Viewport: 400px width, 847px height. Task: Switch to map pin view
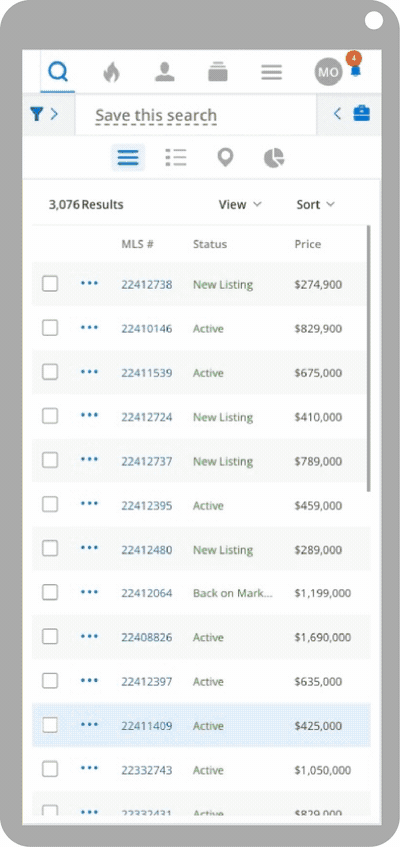(225, 158)
